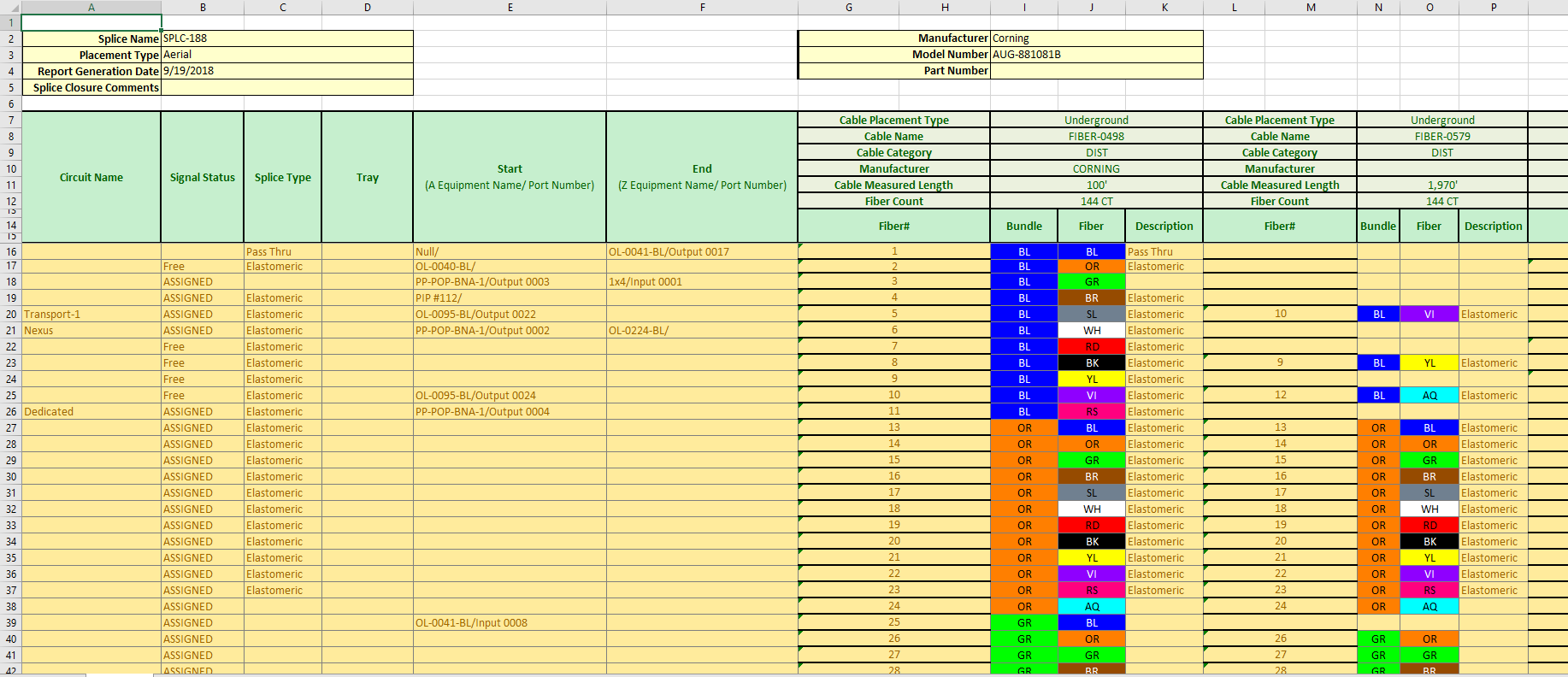Select the PIP #112/ start cell
Screen dimensions: 1568x677
(x=509, y=298)
